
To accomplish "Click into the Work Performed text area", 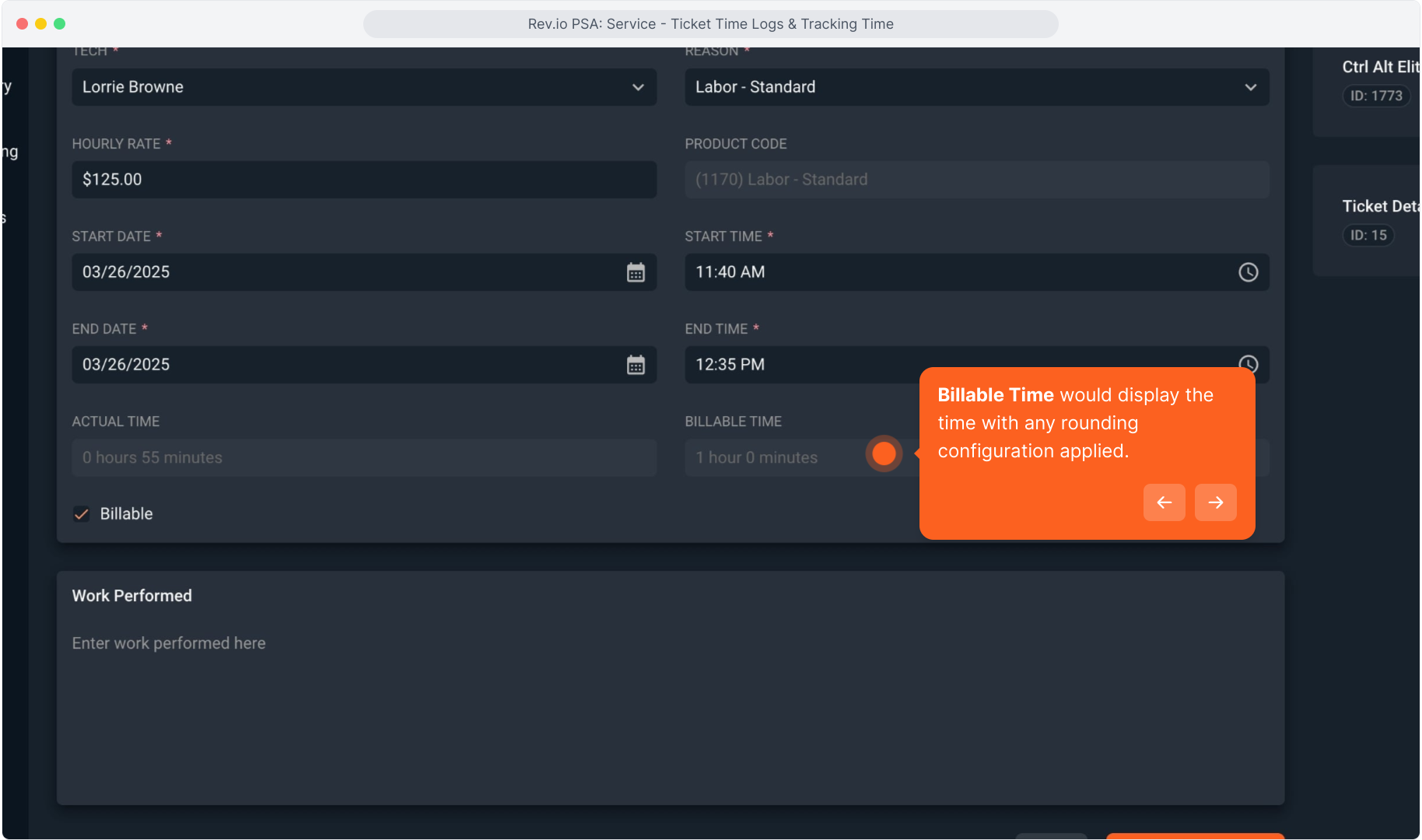I will 669,700.
